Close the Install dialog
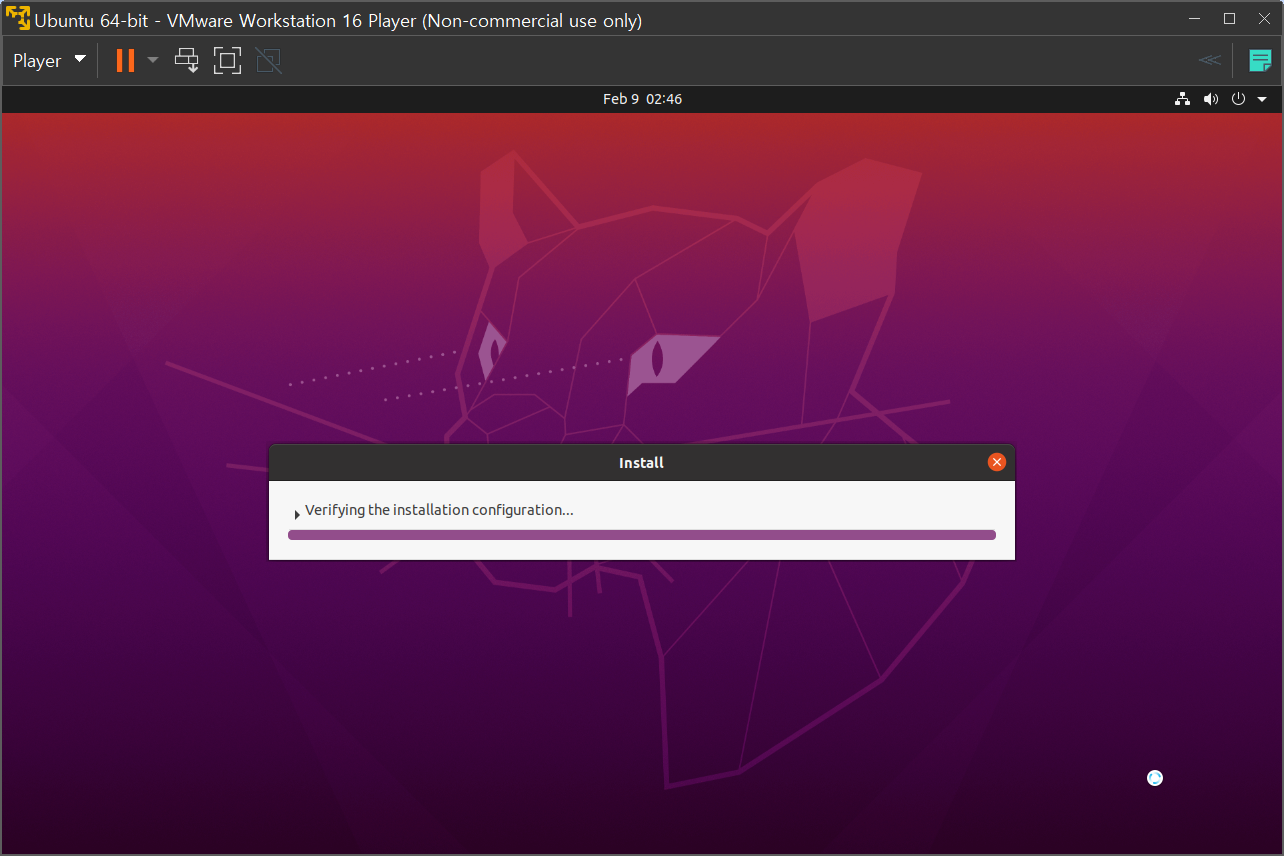This screenshot has height=856, width=1284. tap(996, 462)
